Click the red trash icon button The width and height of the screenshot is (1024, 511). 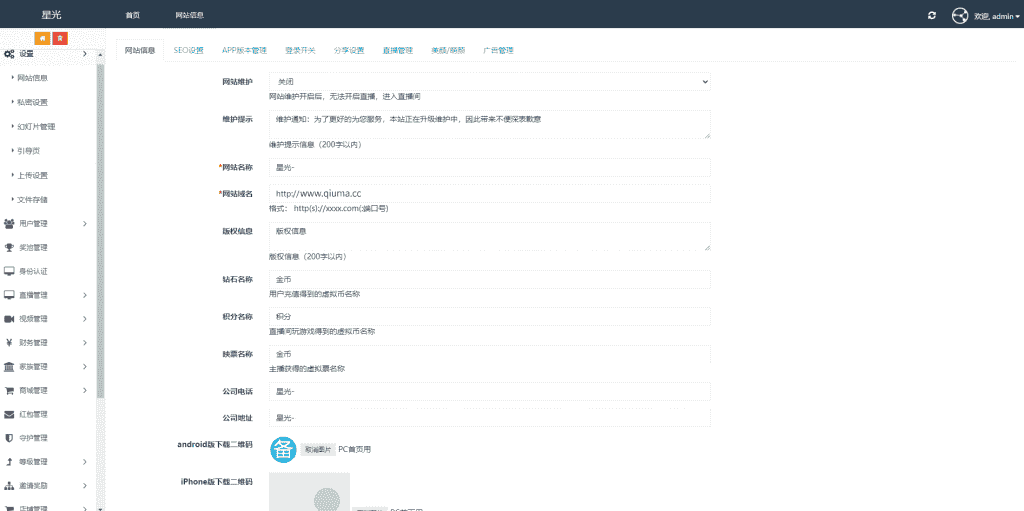click(60, 38)
